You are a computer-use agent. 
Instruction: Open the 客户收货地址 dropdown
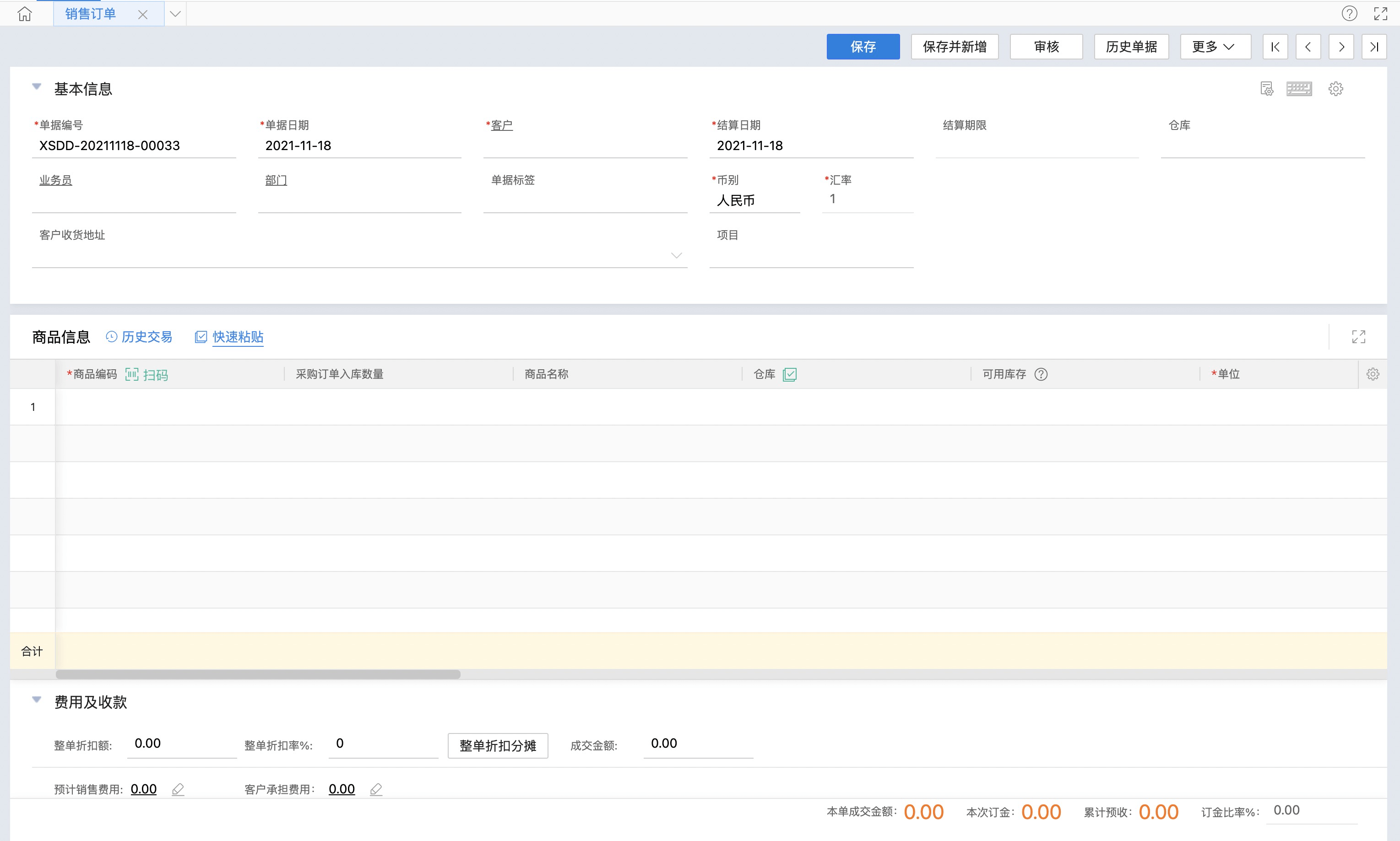click(x=676, y=255)
